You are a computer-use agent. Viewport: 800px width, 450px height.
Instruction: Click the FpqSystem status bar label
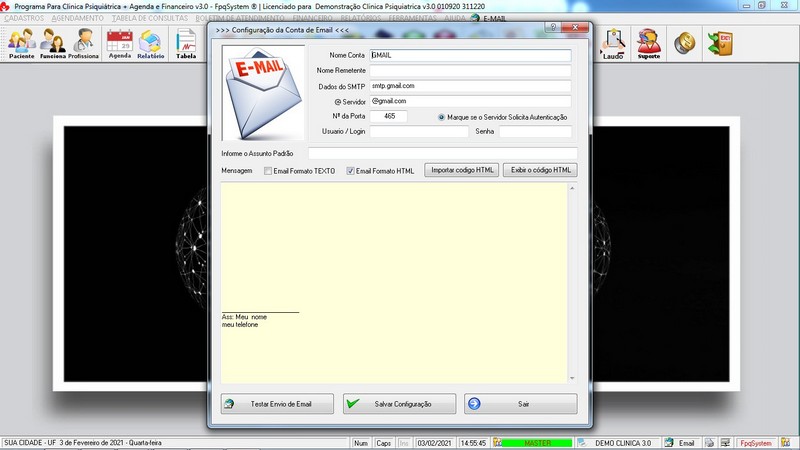click(756, 443)
